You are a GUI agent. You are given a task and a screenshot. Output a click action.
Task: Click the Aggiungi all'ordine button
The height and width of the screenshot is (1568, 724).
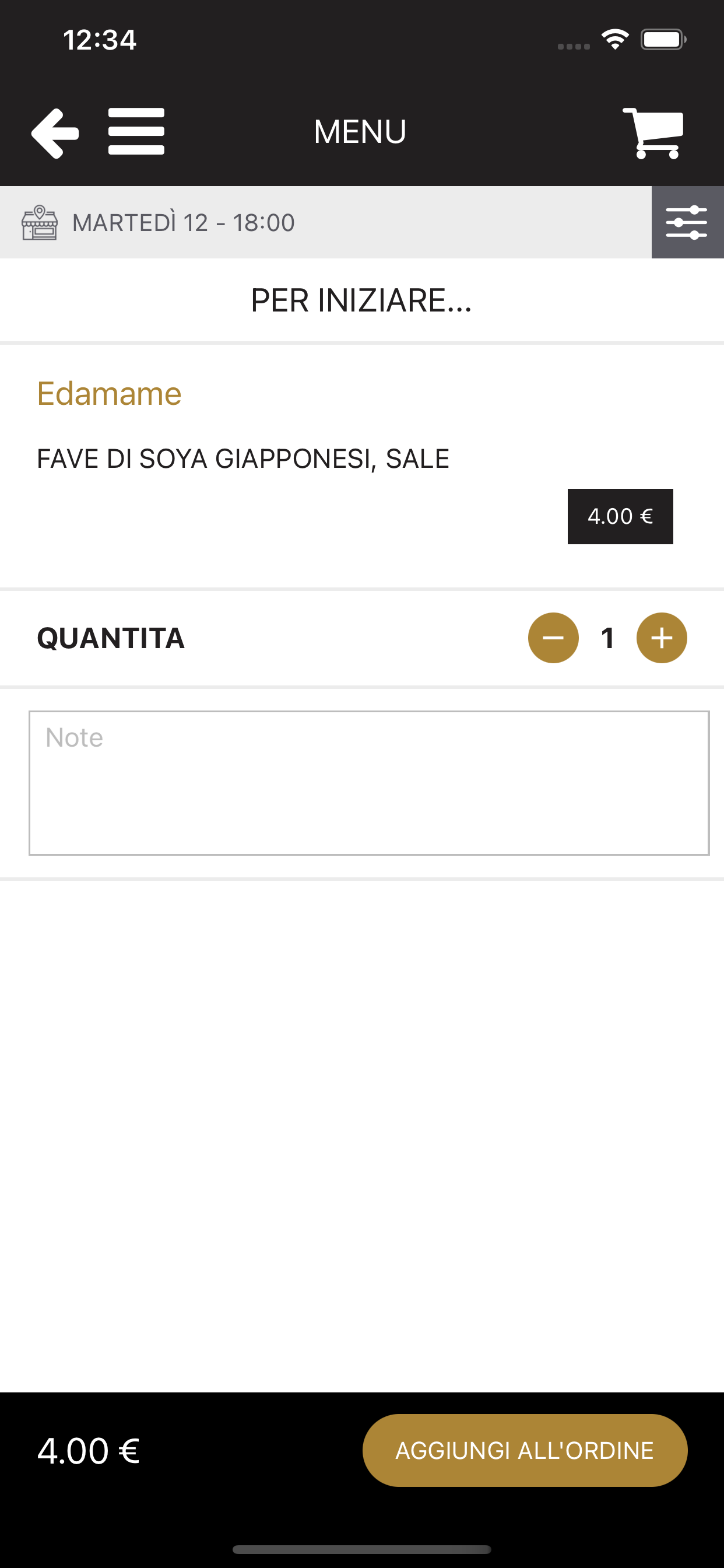click(x=525, y=1450)
